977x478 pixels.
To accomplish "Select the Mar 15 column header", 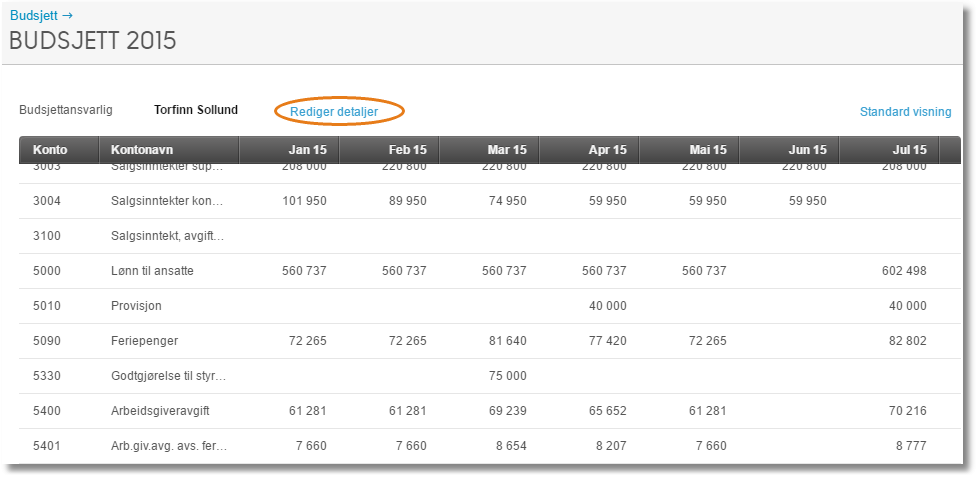I will [x=489, y=150].
